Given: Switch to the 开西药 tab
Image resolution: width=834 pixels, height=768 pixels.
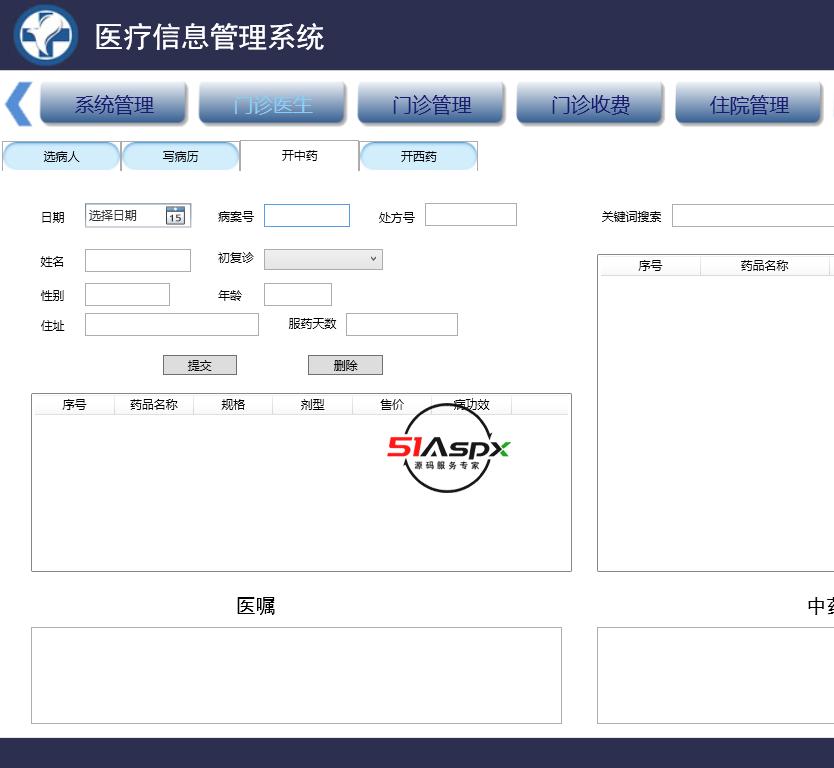Looking at the screenshot, I should [419, 156].
